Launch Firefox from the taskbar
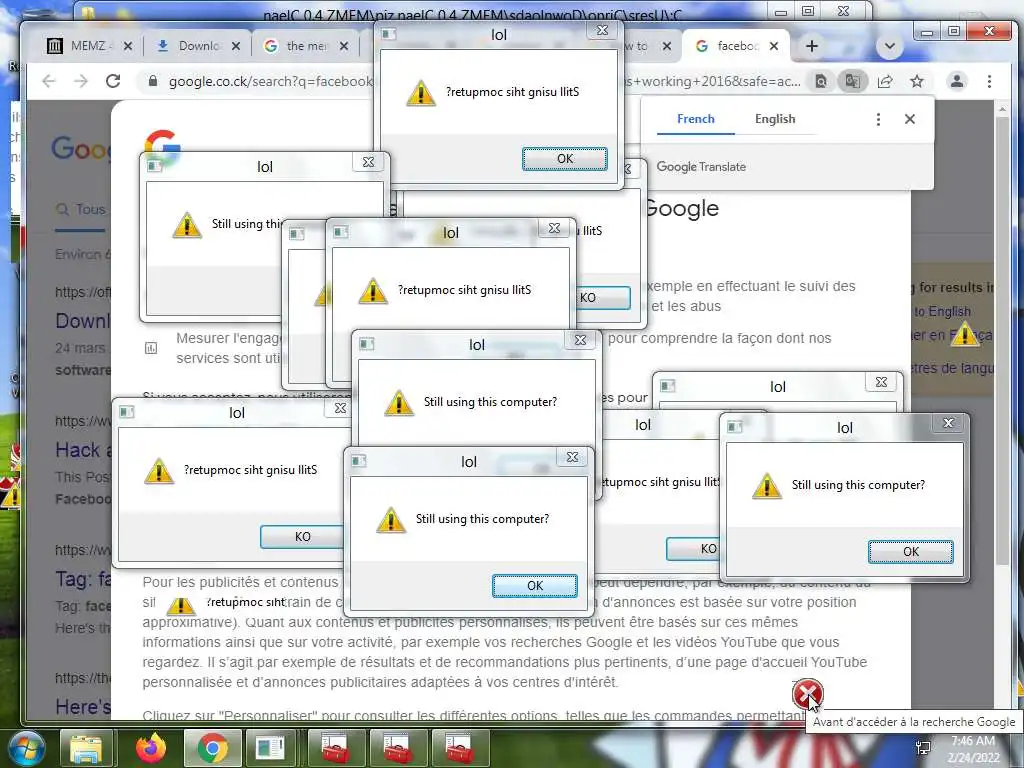The width and height of the screenshot is (1024, 768). (151, 748)
